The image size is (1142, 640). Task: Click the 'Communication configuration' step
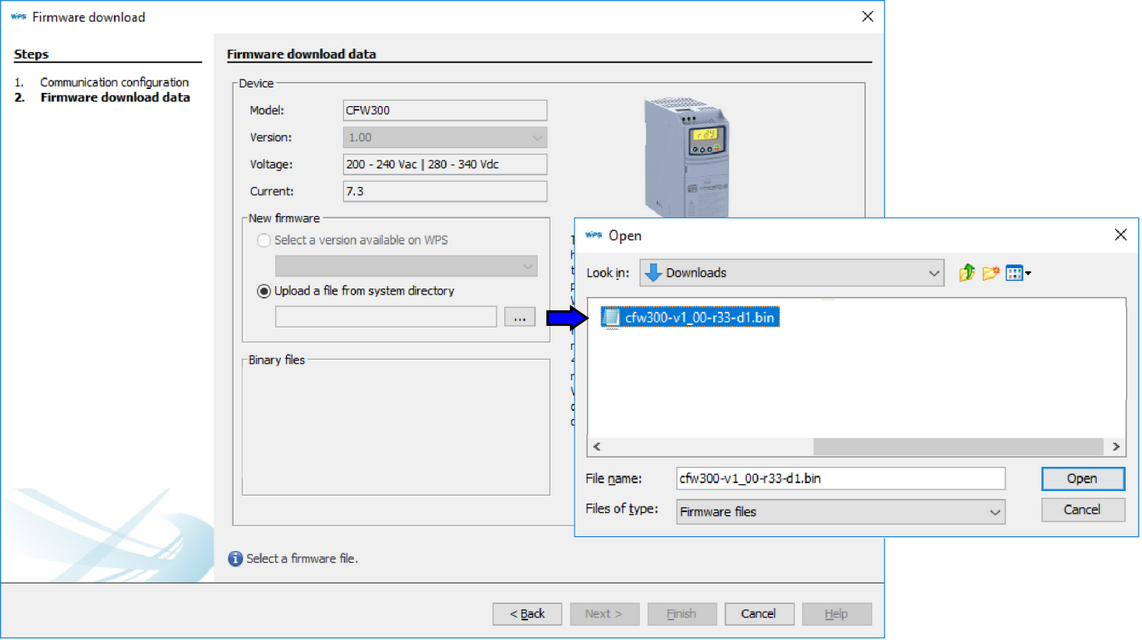click(x=114, y=82)
